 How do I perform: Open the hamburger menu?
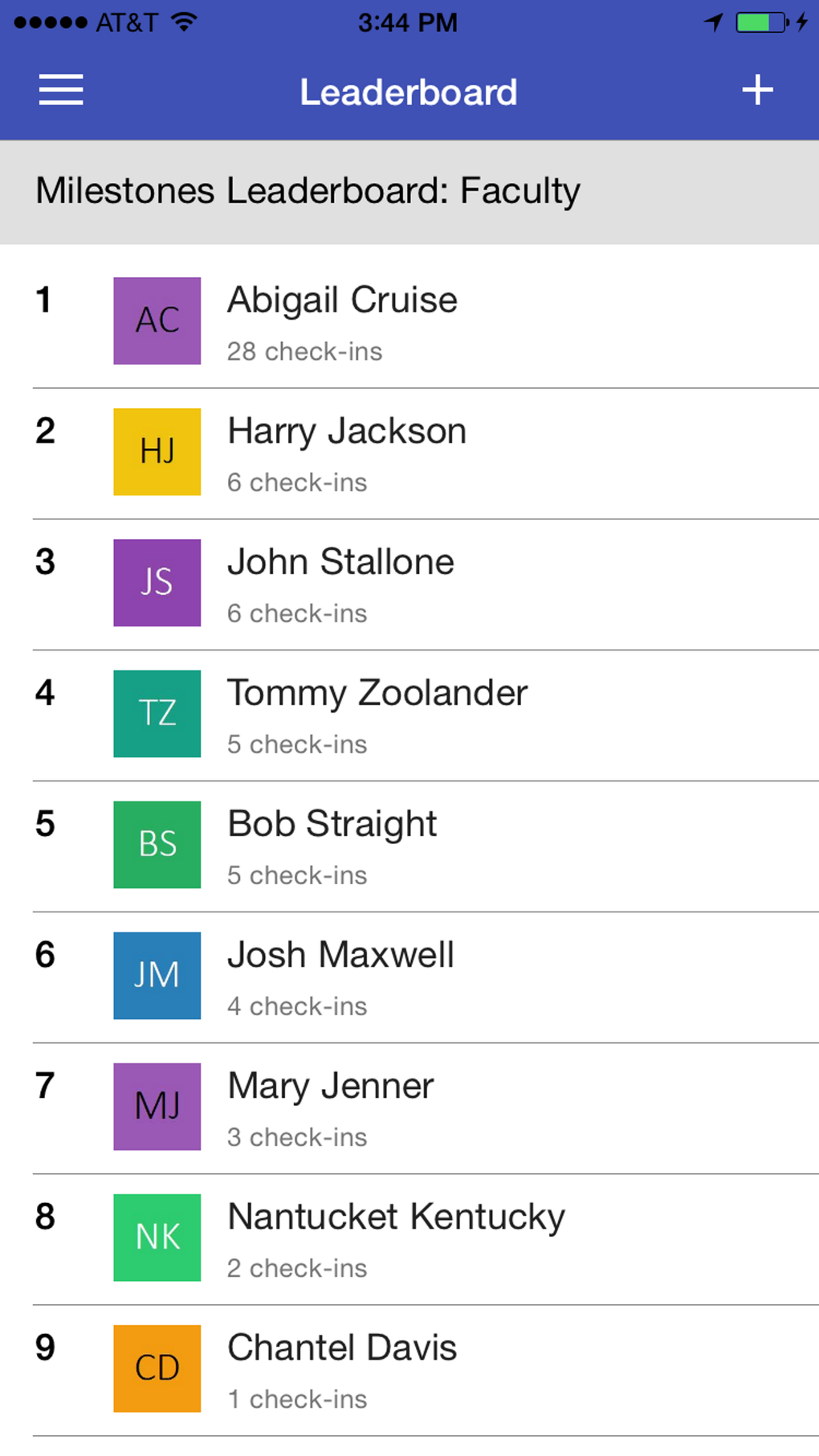coord(61,90)
